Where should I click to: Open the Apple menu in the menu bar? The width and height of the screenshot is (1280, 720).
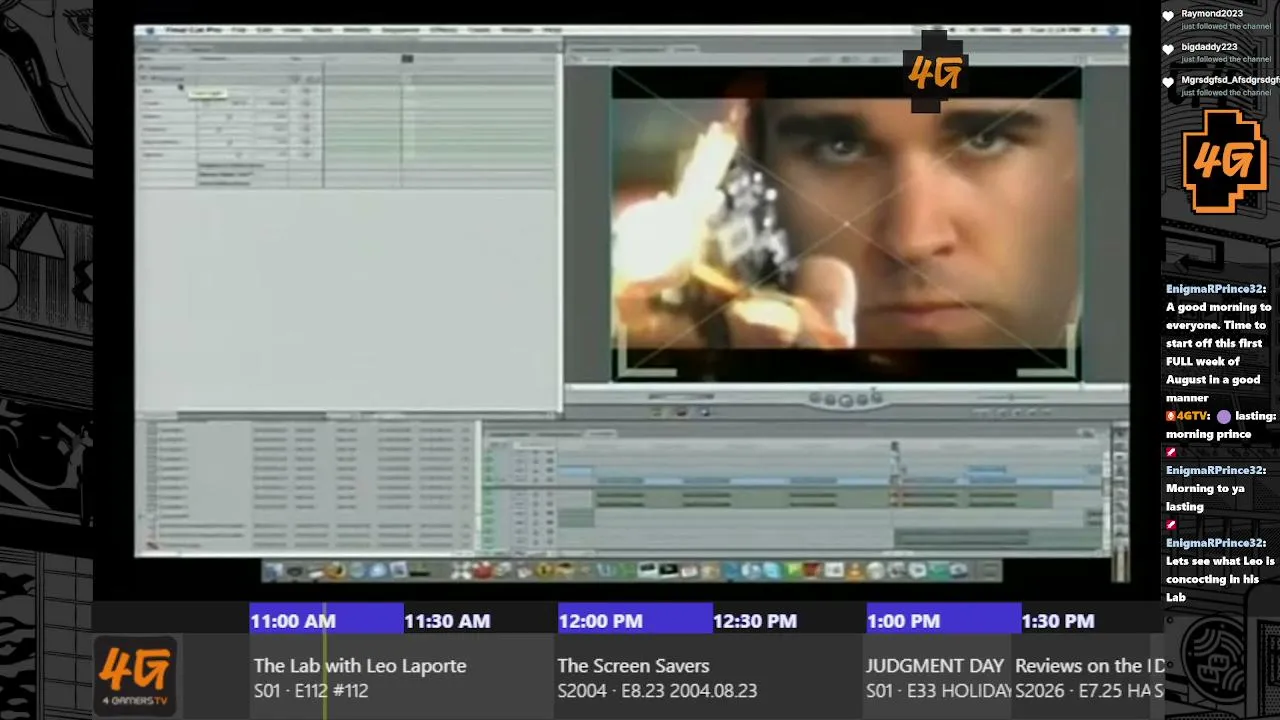coord(148,31)
